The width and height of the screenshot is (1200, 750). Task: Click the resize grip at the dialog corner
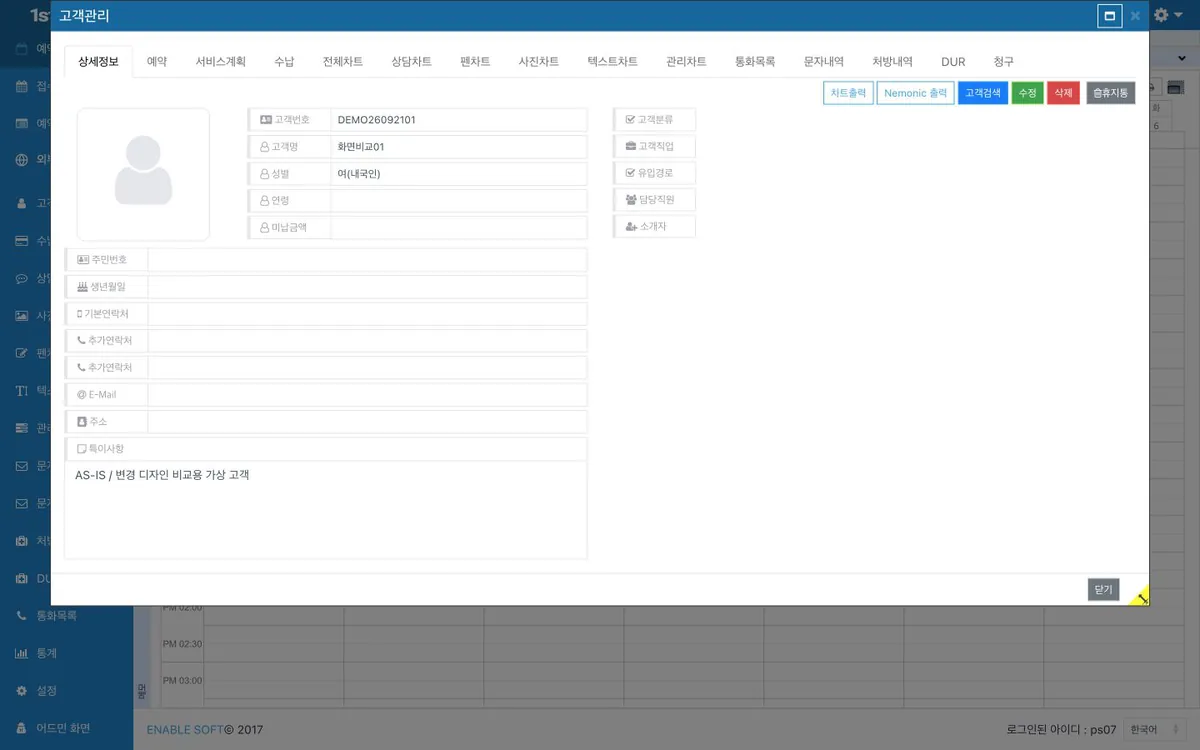tap(1139, 596)
